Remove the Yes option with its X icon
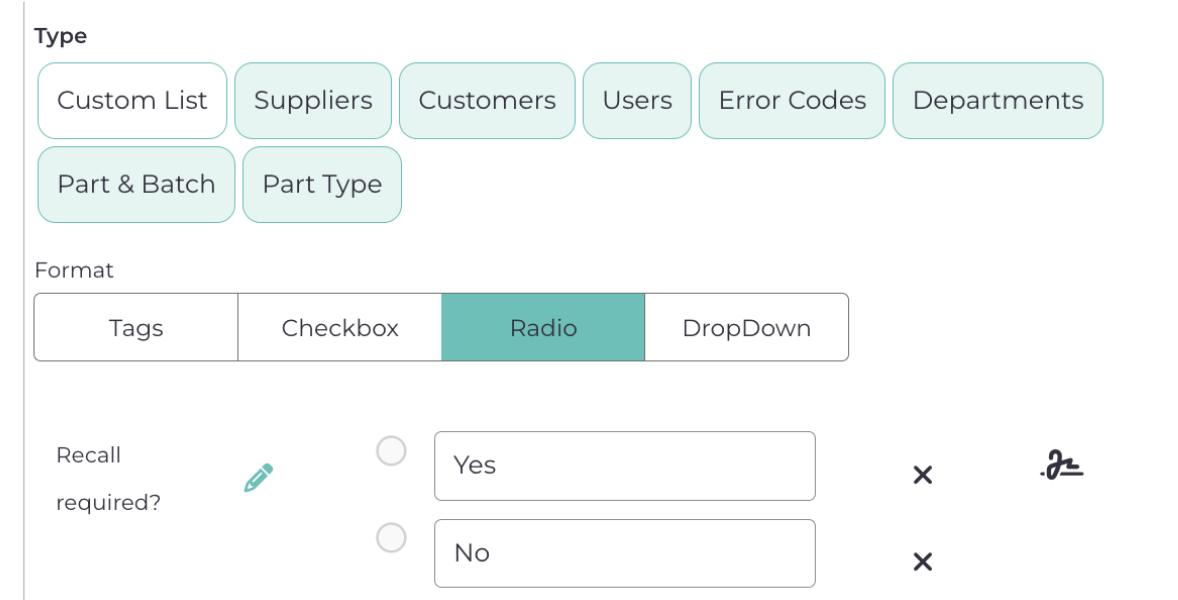 922,476
